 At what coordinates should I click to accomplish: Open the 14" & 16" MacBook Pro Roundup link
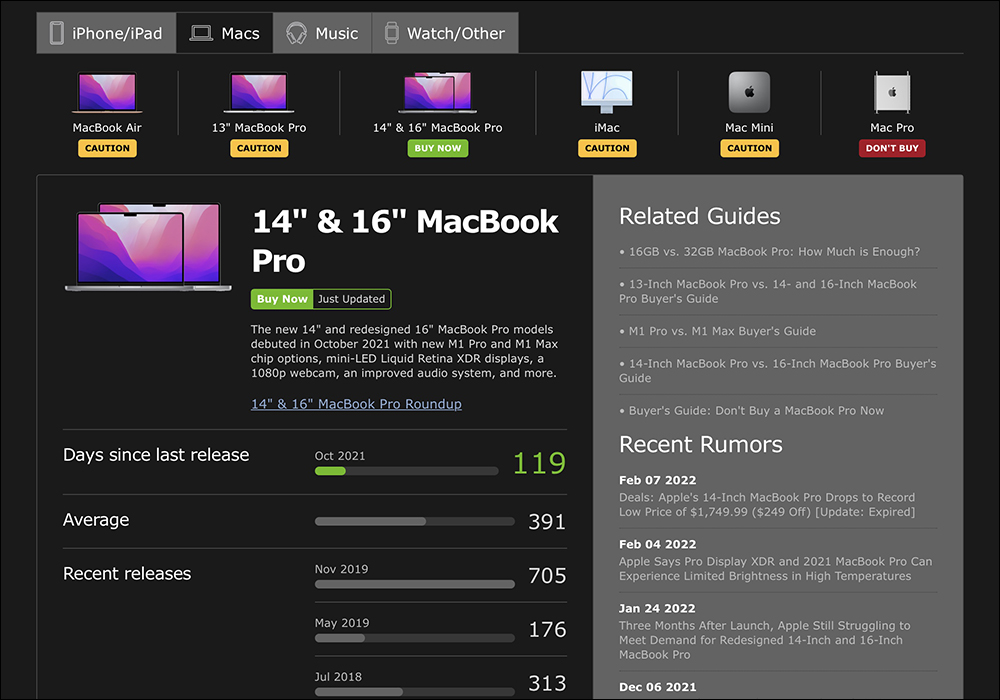pos(356,404)
